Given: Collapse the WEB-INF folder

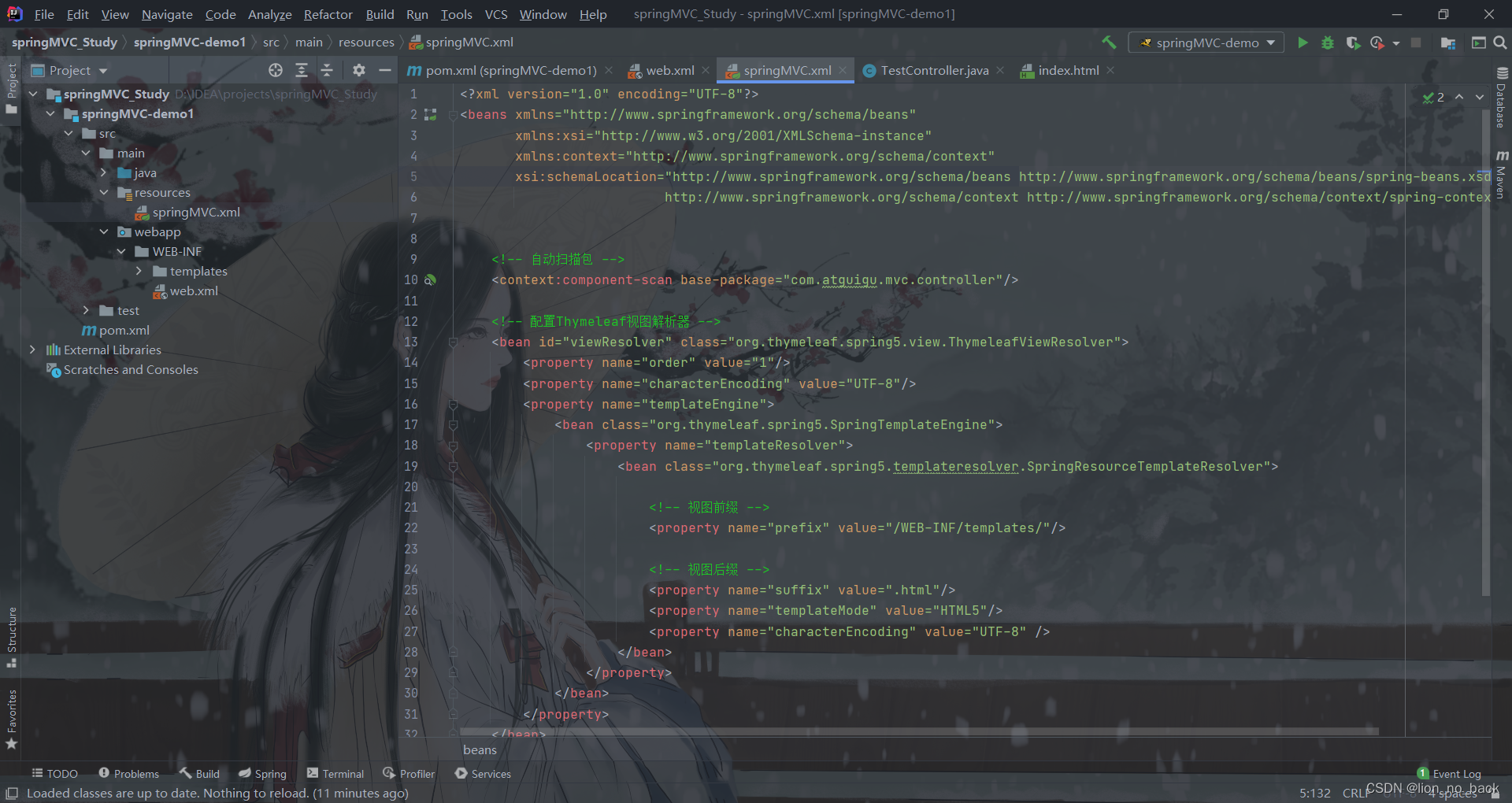Looking at the screenshot, I should click(121, 251).
